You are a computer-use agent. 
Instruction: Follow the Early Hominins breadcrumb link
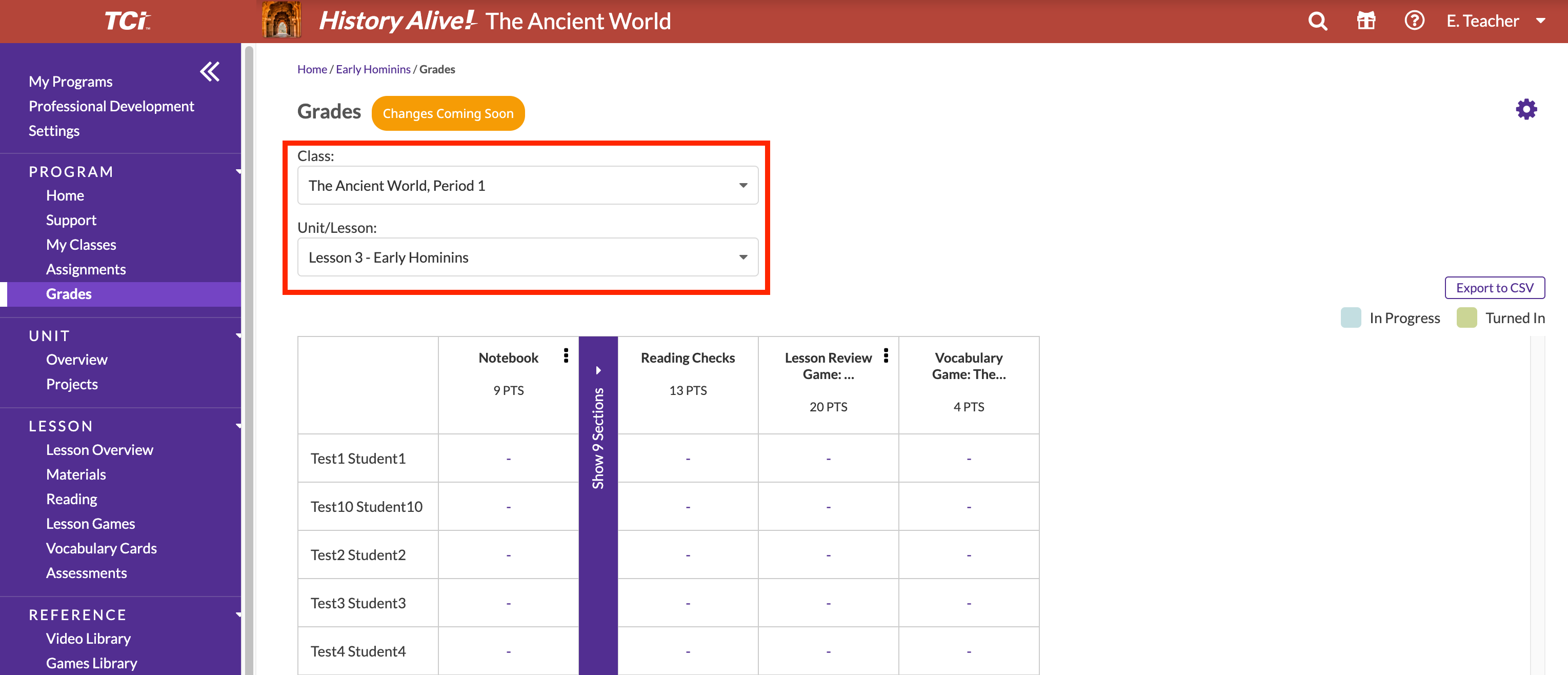[x=373, y=69]
